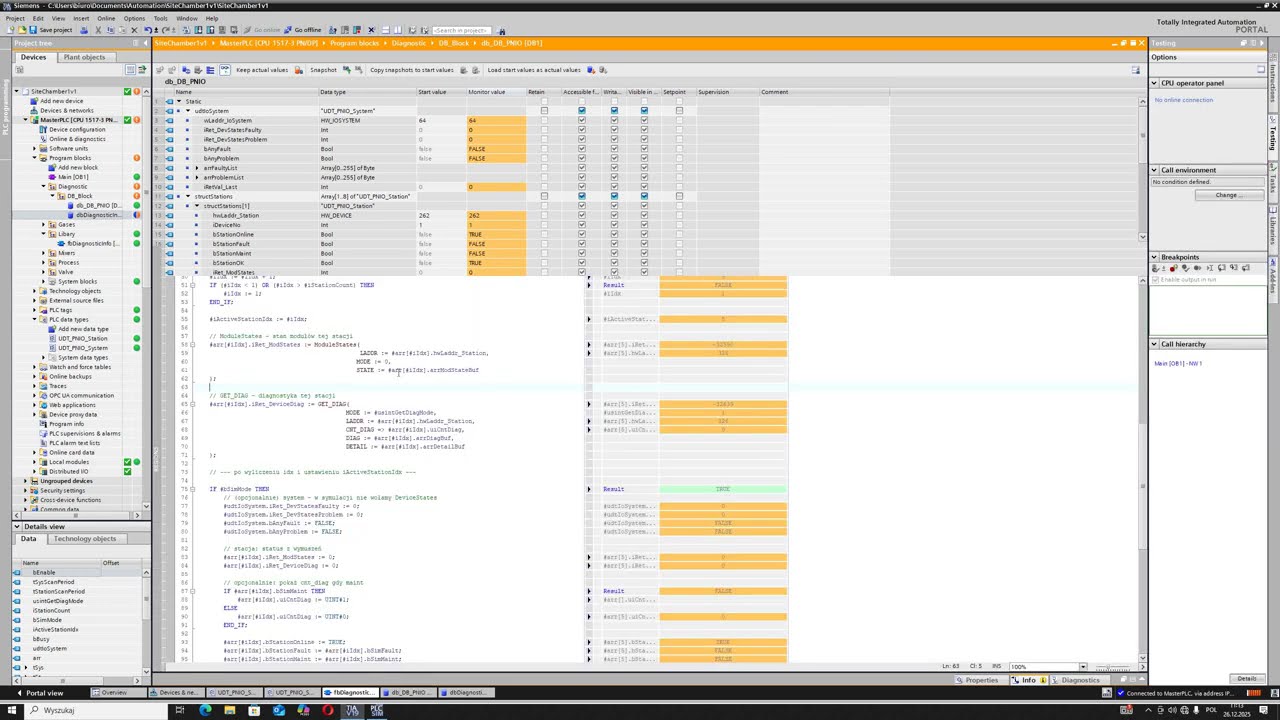Toggle Writable checkbox for bStationOnline row
The width and height of the screenshot is (1280, 720).
point(614,234)
